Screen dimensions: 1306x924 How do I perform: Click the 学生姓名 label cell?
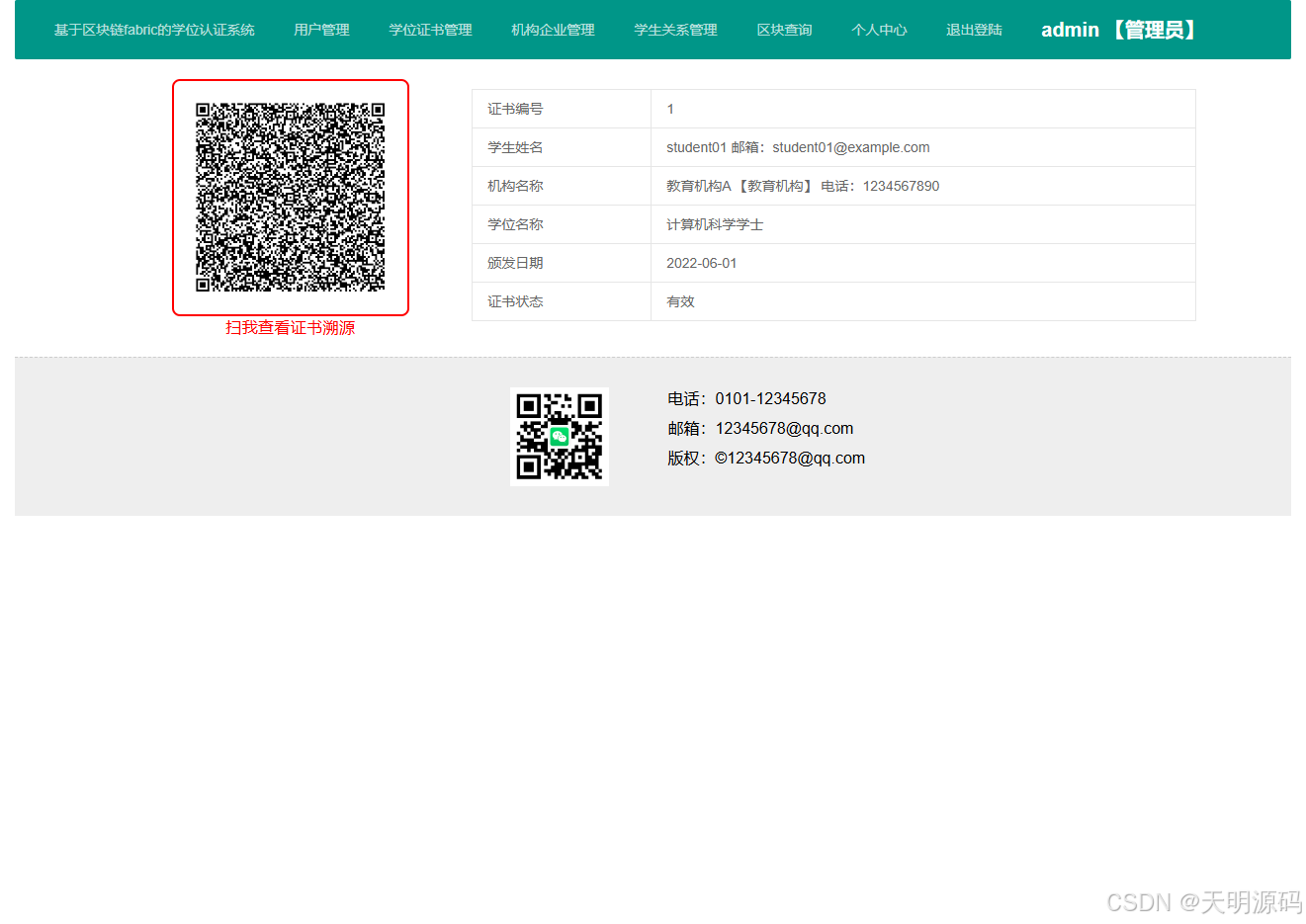(562, 147)
